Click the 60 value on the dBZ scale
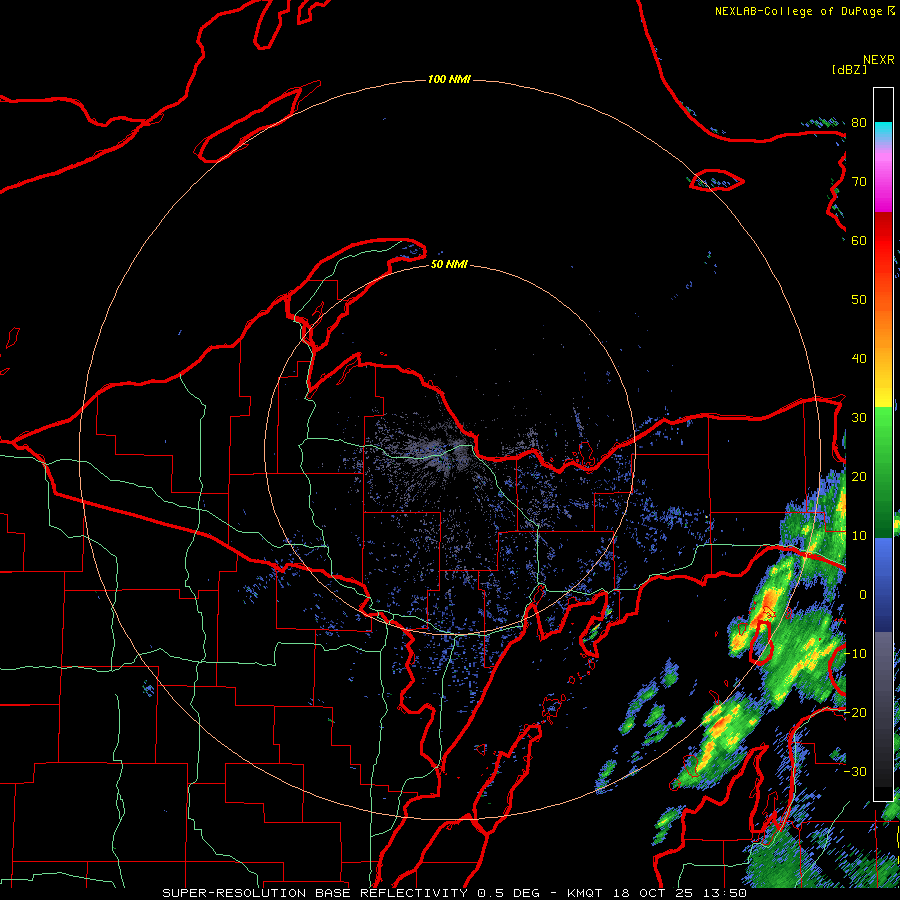This screenshot has width=900, height=900. click(859, 240)
